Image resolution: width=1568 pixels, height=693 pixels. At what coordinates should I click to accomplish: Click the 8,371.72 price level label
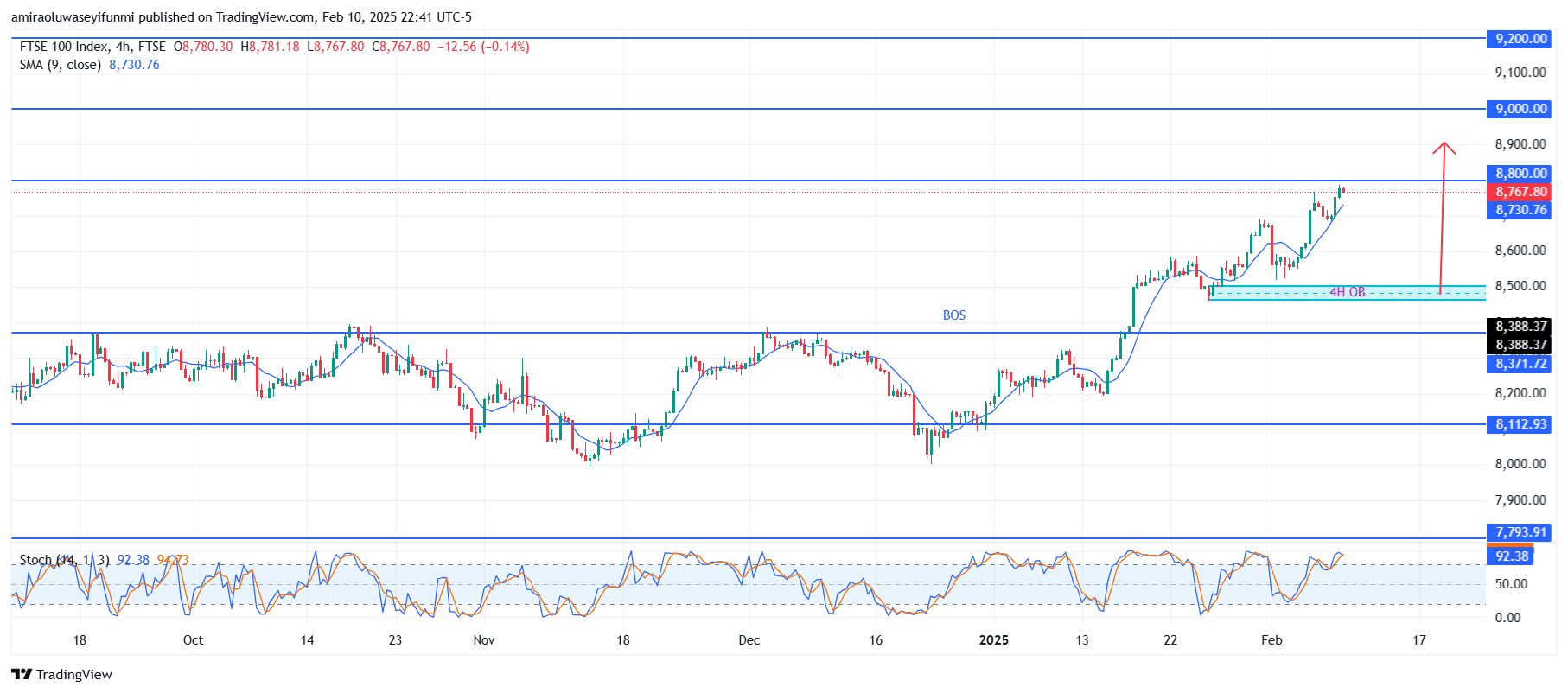(1520, 364)
